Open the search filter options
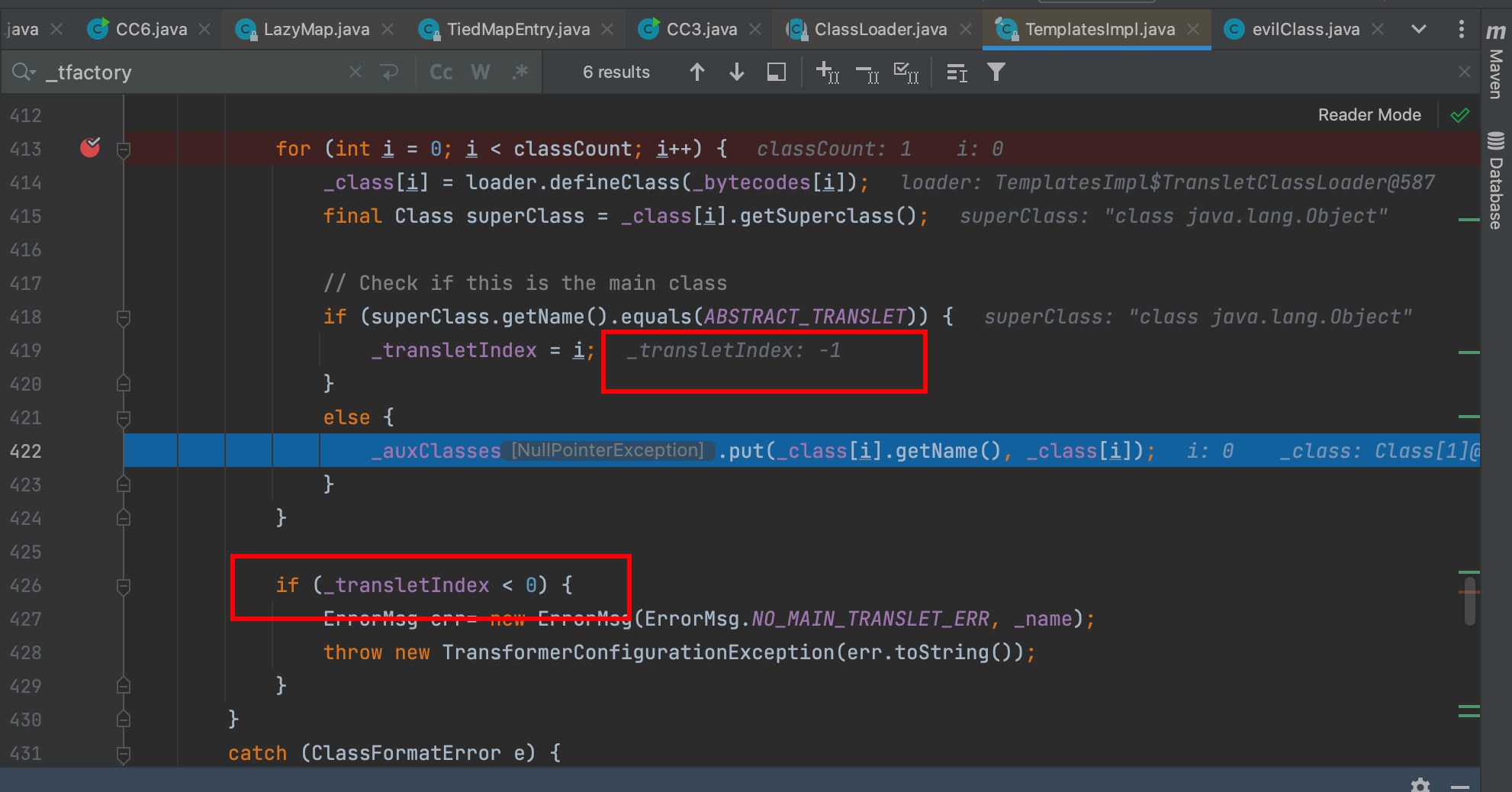This screenshot has height=792, width=1512. click(996, 72)
